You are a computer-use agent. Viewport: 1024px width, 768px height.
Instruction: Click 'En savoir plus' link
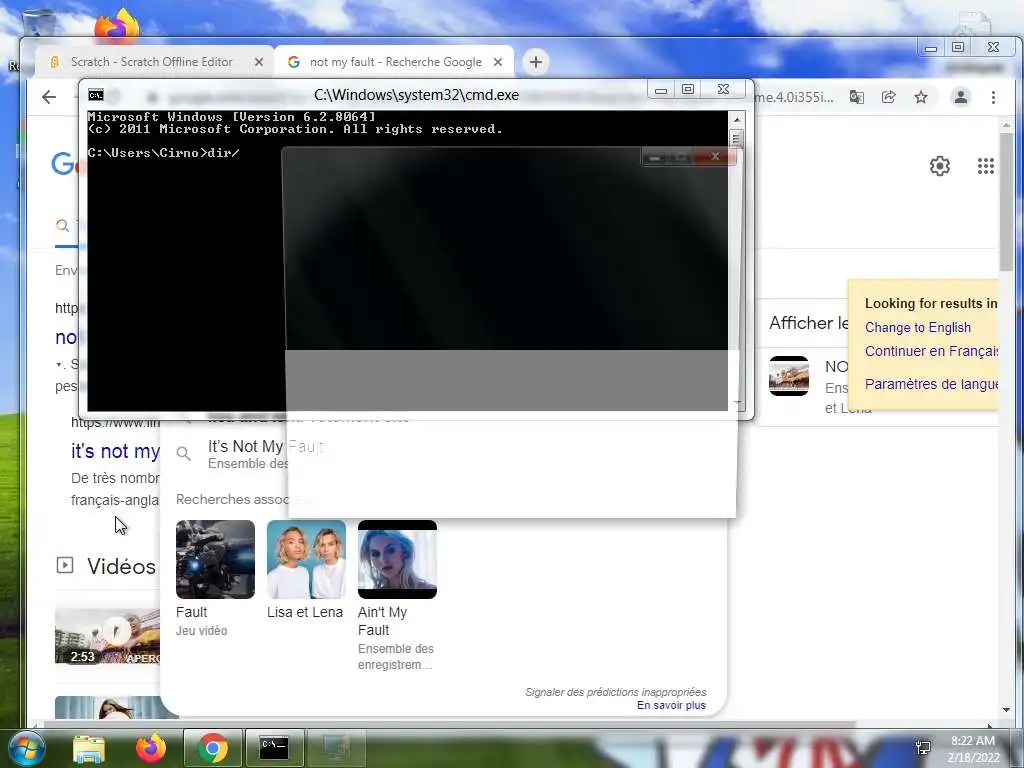pyautogui.click(x=671, y=705)
